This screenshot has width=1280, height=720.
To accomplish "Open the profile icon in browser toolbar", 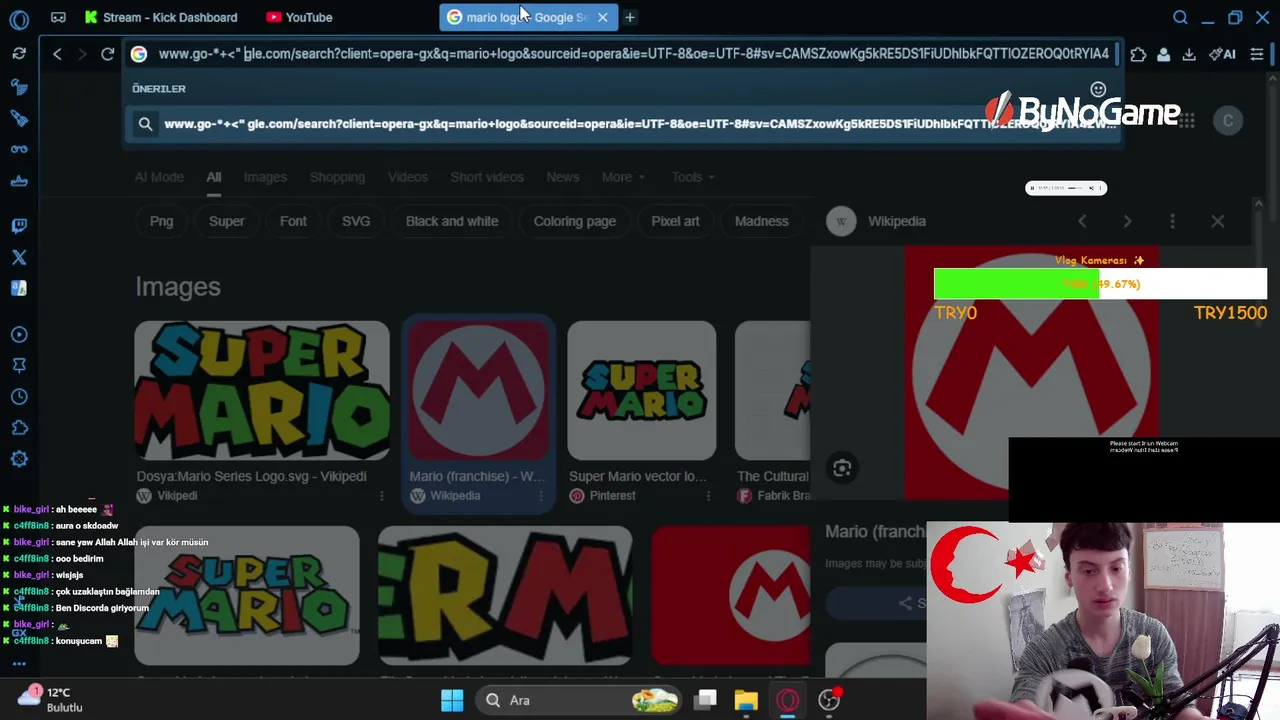I will coord(1163,54).
